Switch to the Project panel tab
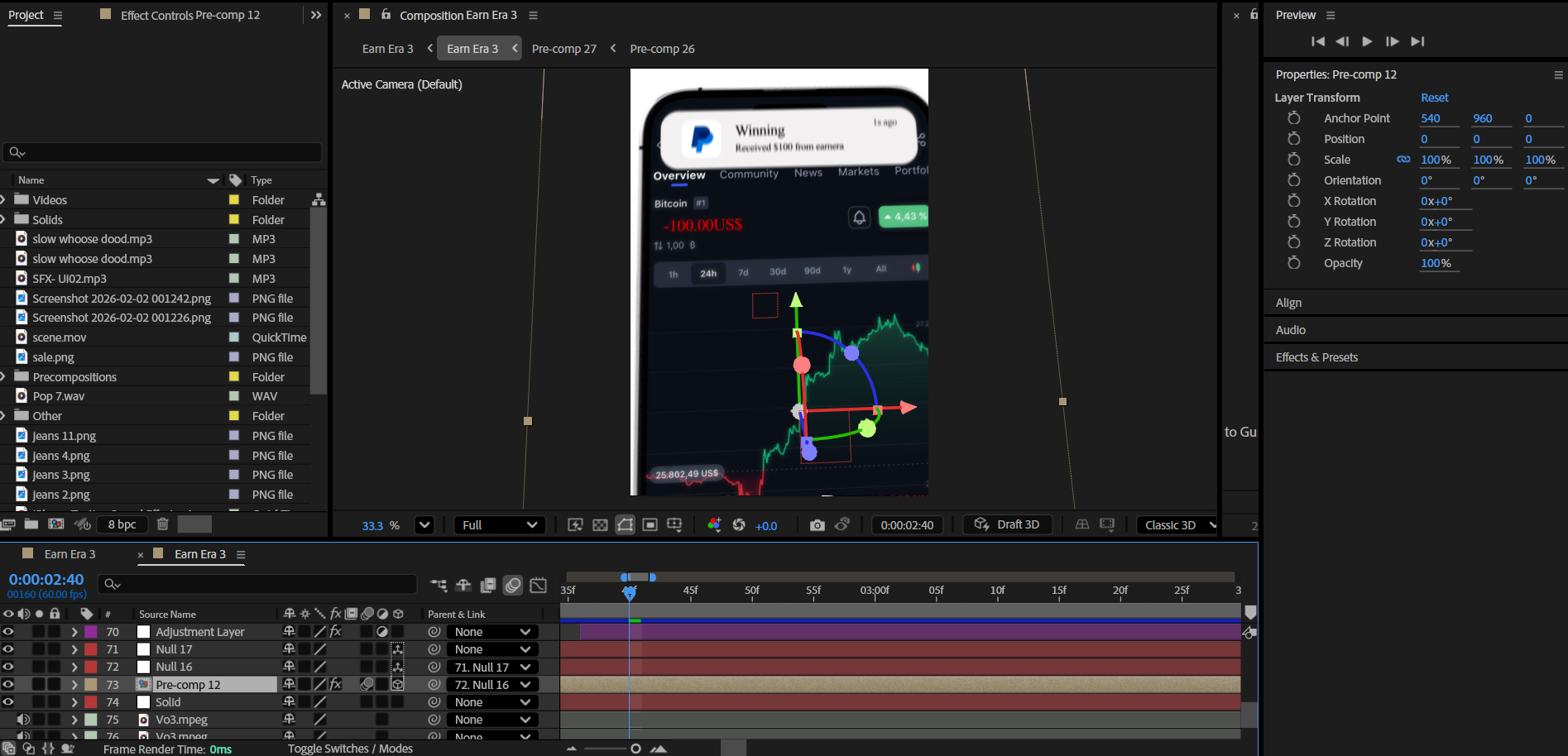The image size is (1568, 756). (x=26, y=15)
